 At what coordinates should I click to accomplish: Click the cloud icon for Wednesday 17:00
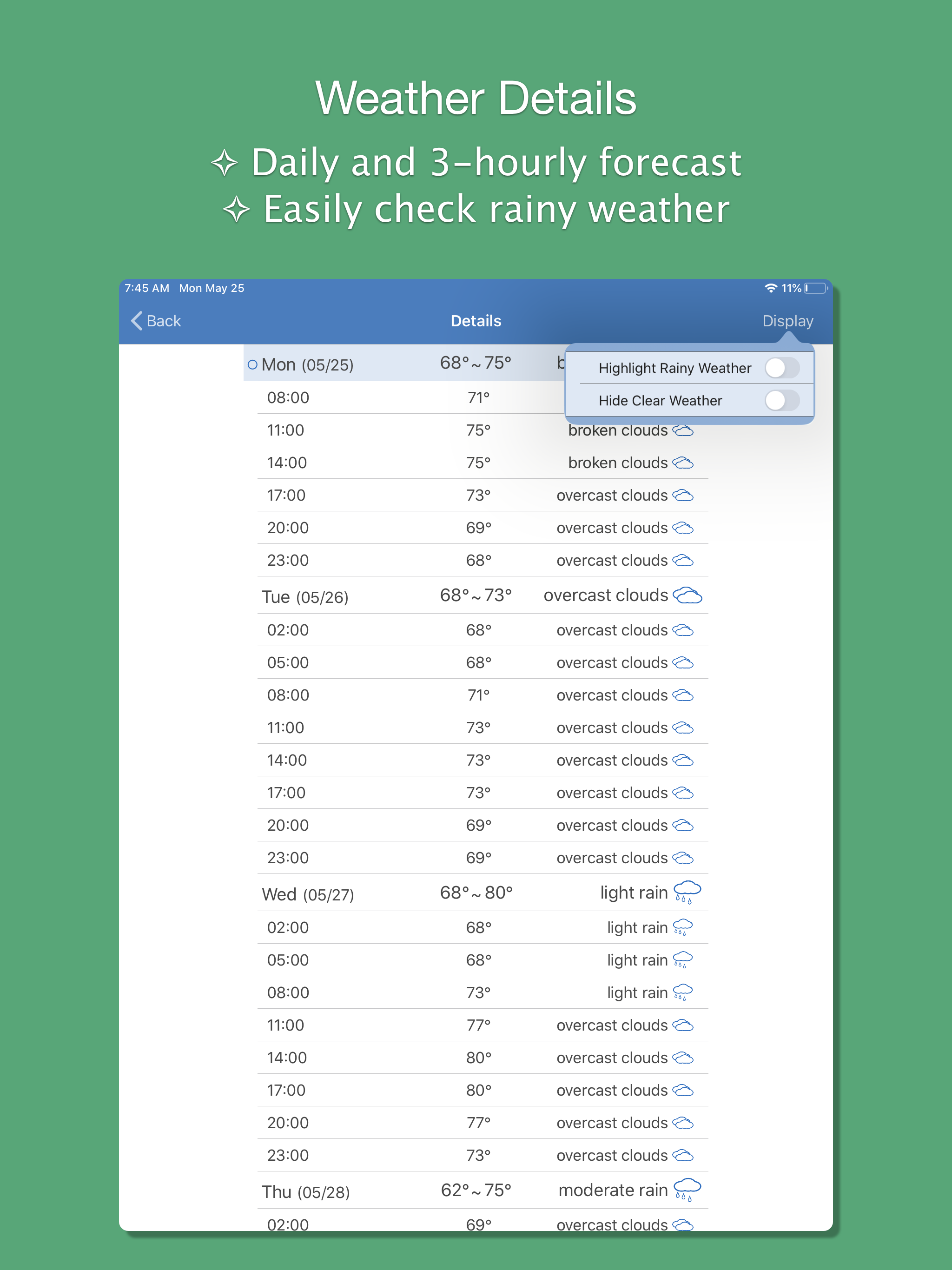(683, 1090)
